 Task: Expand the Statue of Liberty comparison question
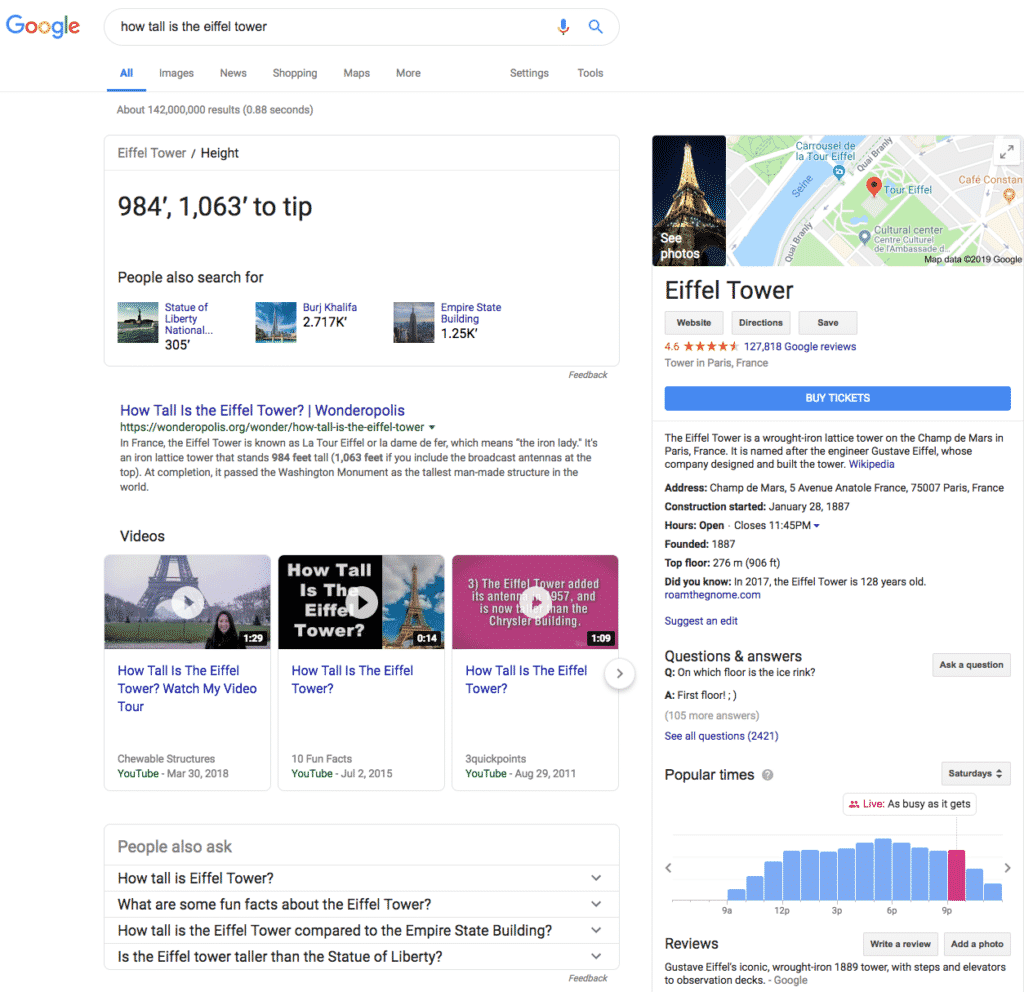pyautogui.click(x=361, y=957)
